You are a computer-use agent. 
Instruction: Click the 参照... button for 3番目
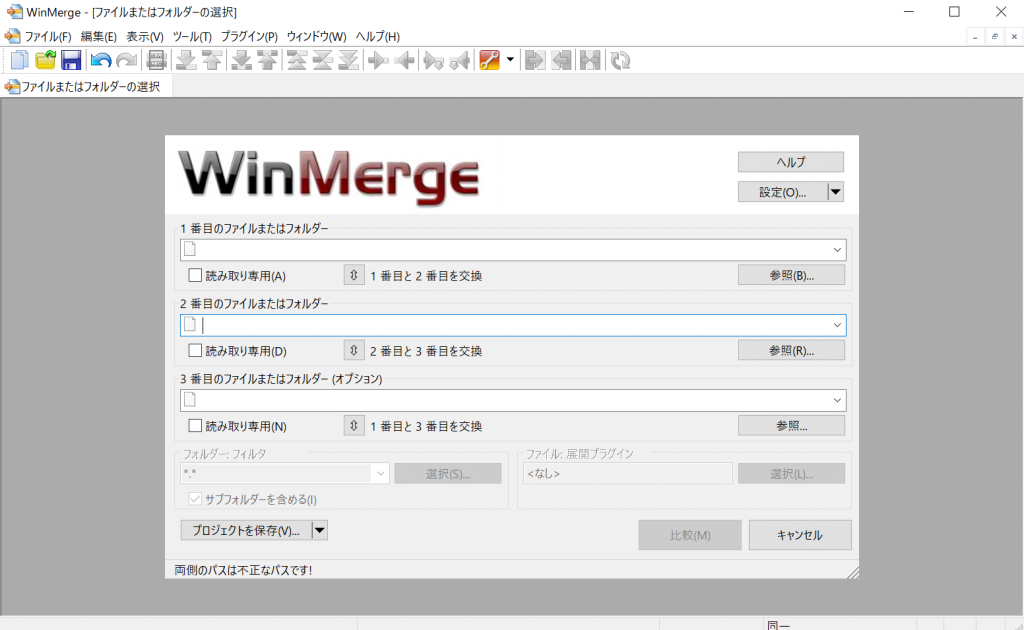pyautogui.click(x=792, y=426)
